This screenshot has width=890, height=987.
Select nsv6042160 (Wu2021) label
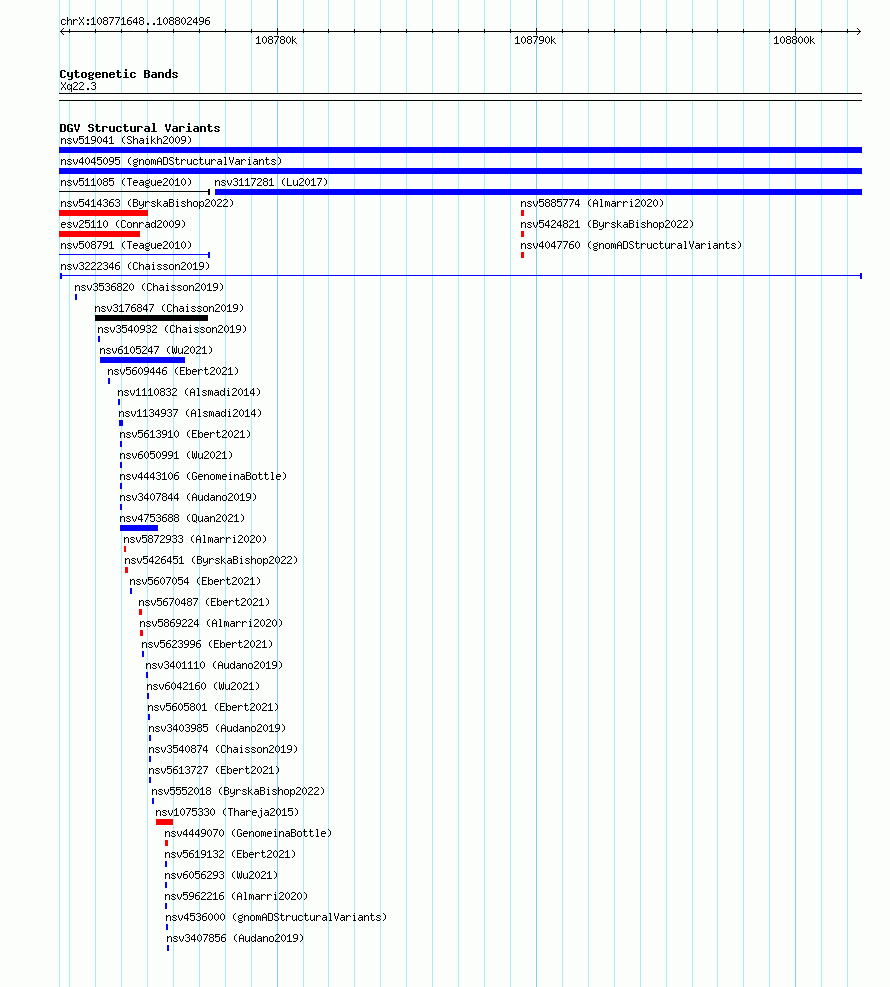click(203, 686)
